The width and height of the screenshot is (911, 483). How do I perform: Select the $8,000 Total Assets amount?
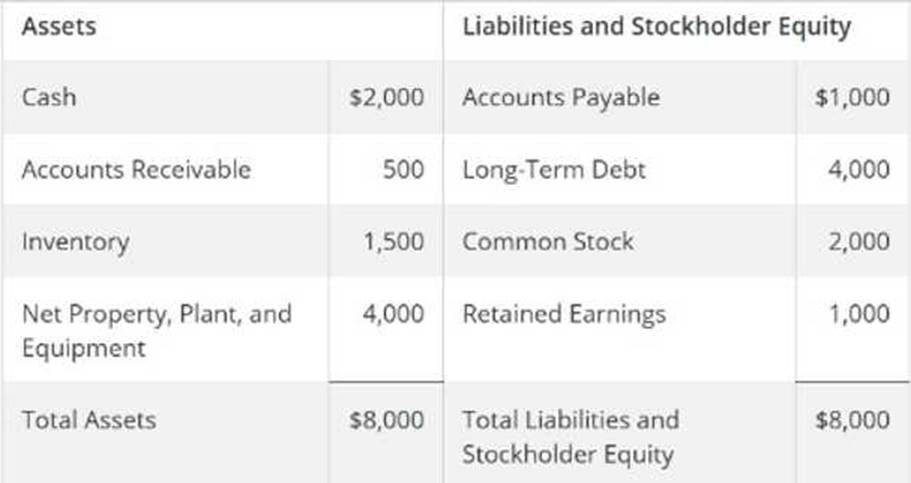click(387, 419)
